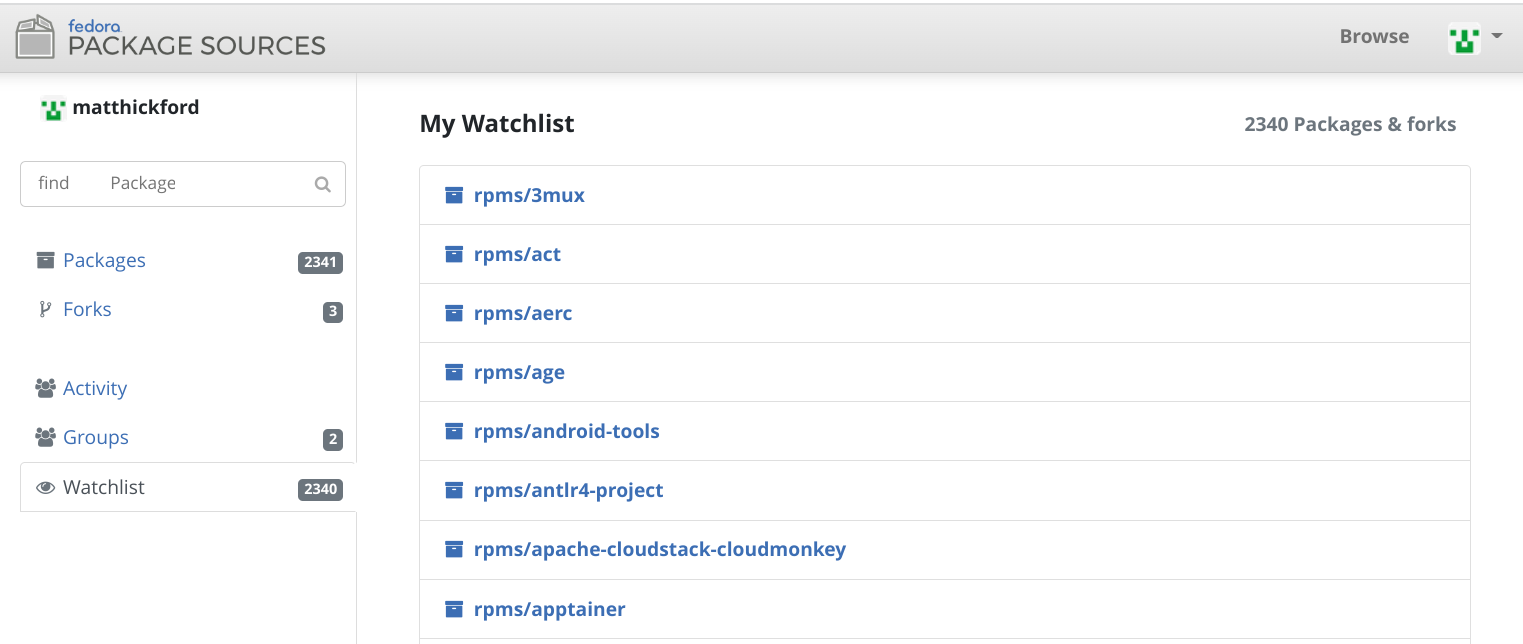Image resolution: width=1523 pixels, height=644 pixels.
Task: Open the Browse menu item
Action: [x=1374, y=36]
